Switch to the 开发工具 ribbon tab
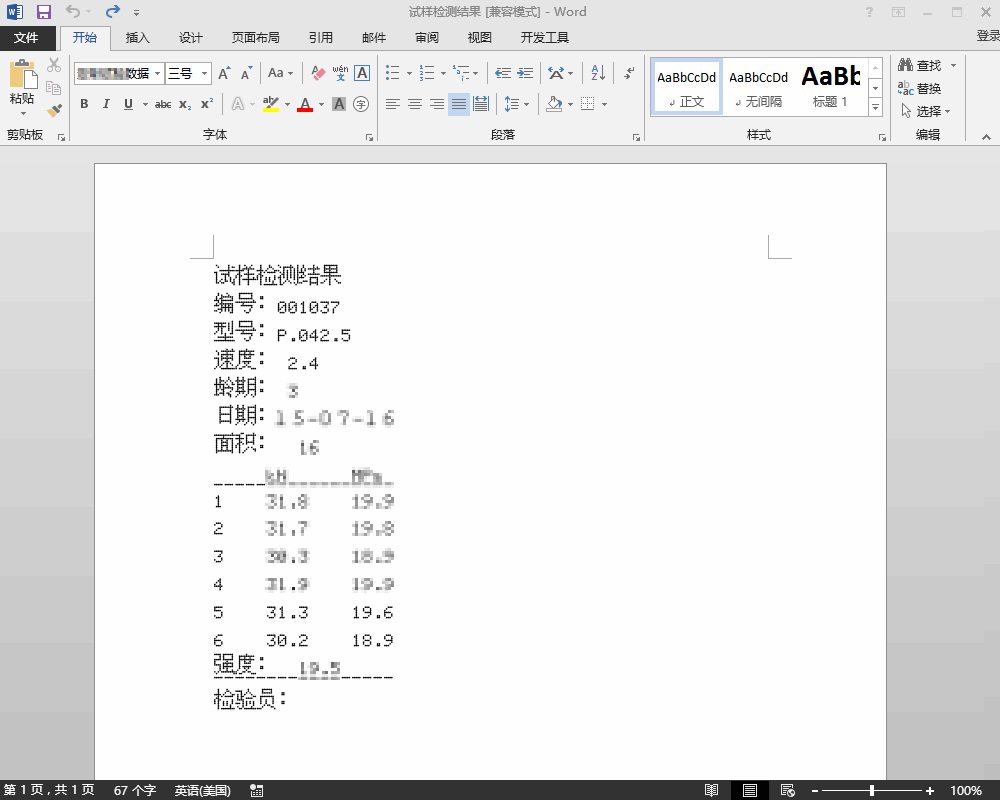Screen dimensions: 1000x800 544,38
